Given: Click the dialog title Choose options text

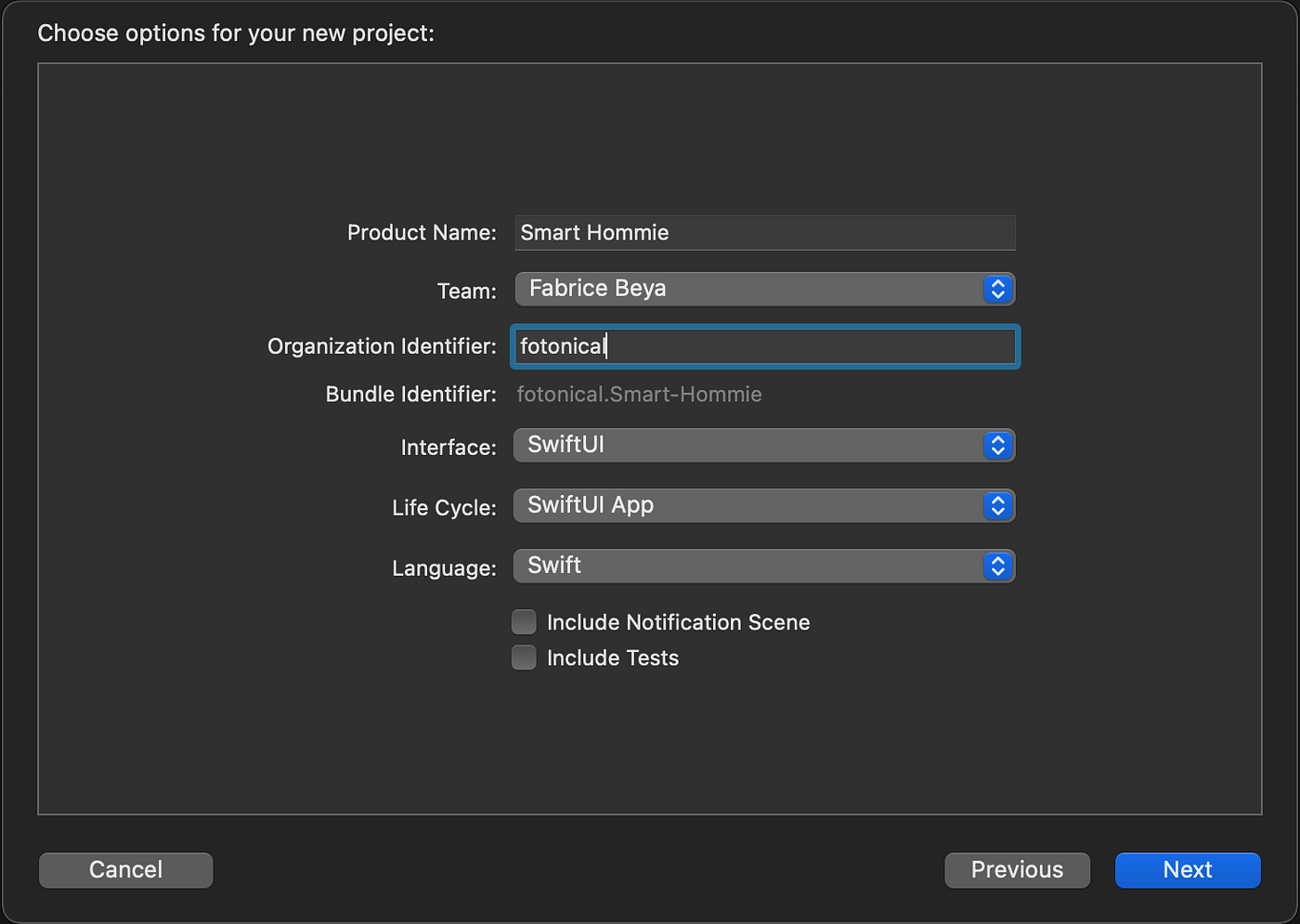Looking at the screenshot, I should click(x=236, y=33).
